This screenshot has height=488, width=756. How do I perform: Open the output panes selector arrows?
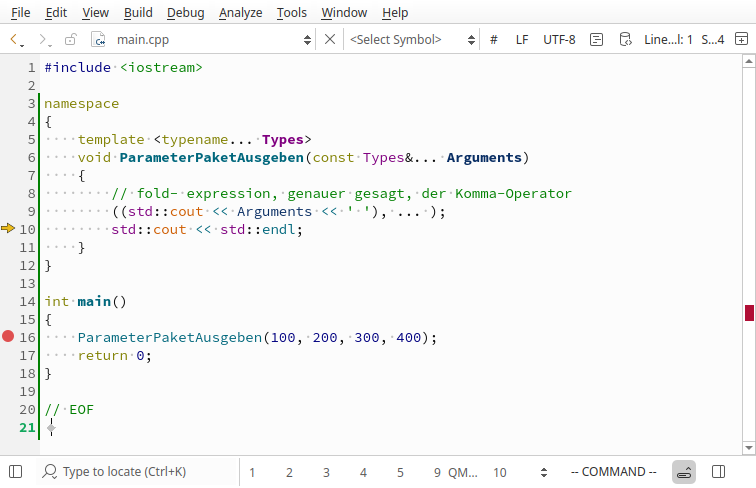pos(544,473)
